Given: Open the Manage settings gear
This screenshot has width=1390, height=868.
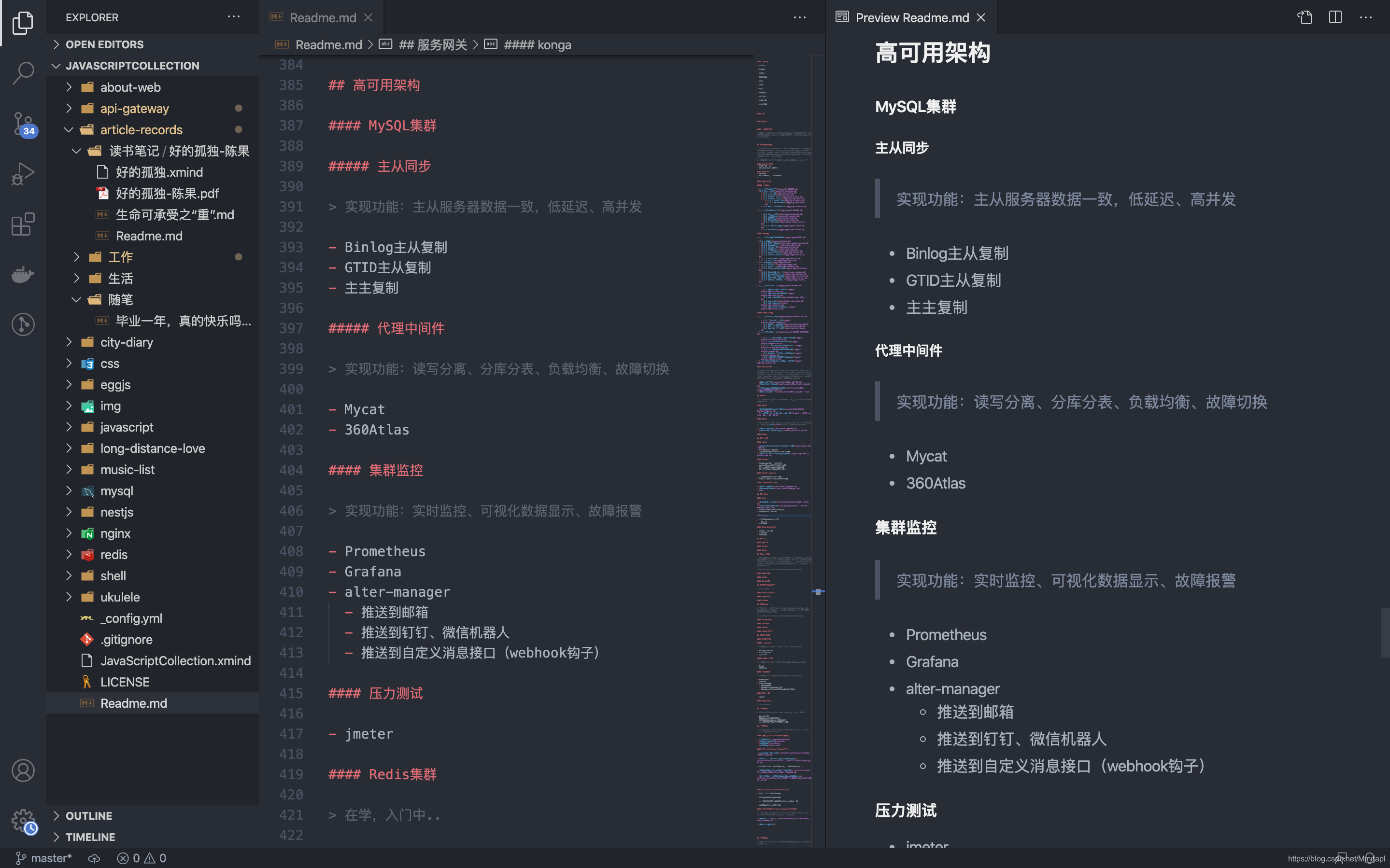Looking at the screenshot, I should point(23,821).
